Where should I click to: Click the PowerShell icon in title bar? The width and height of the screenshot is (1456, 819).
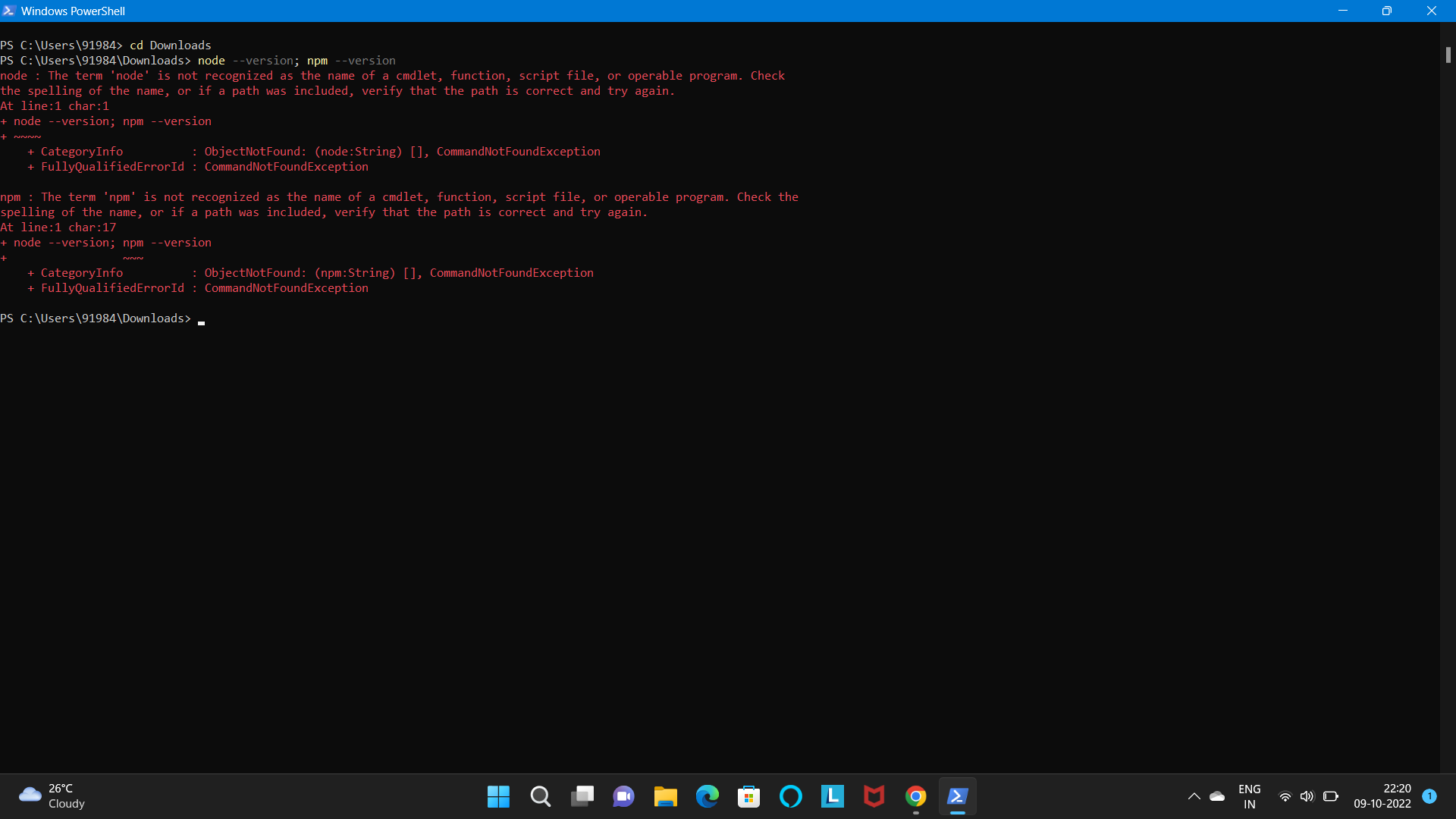point(9,11)
